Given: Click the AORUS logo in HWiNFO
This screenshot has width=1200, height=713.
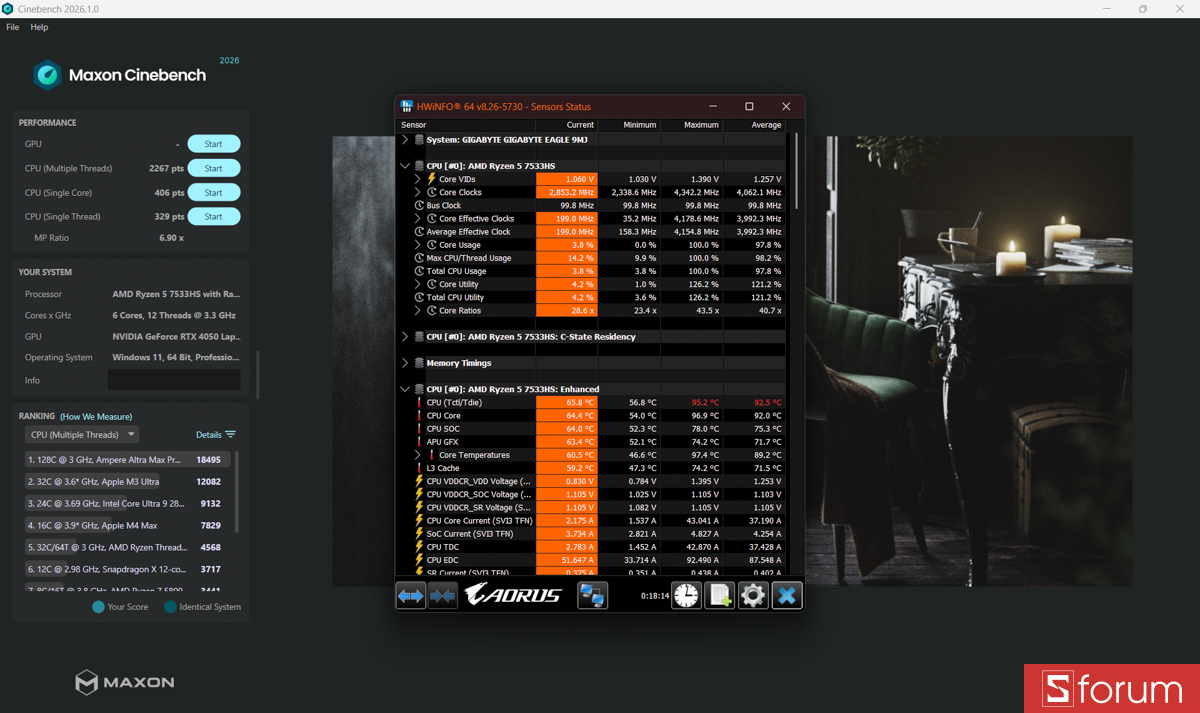Looking at the screenshot, I should (x=515, y=595).
